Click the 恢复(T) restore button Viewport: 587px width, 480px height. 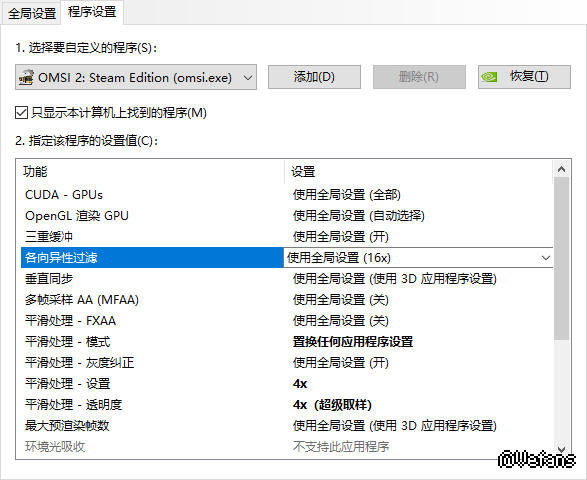pyautogui.click(x=524, y=77)
